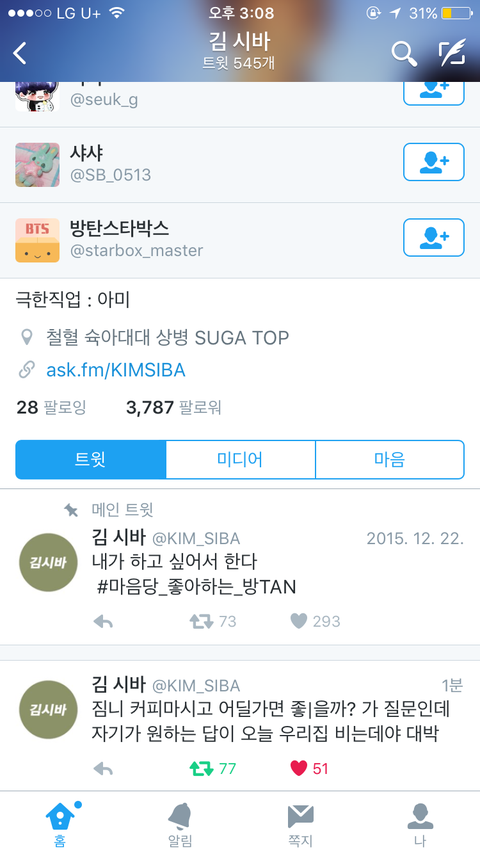The width and height of the screenshot is (480, 854).
Task: Tap the back arrow in header
Action: 20,53
